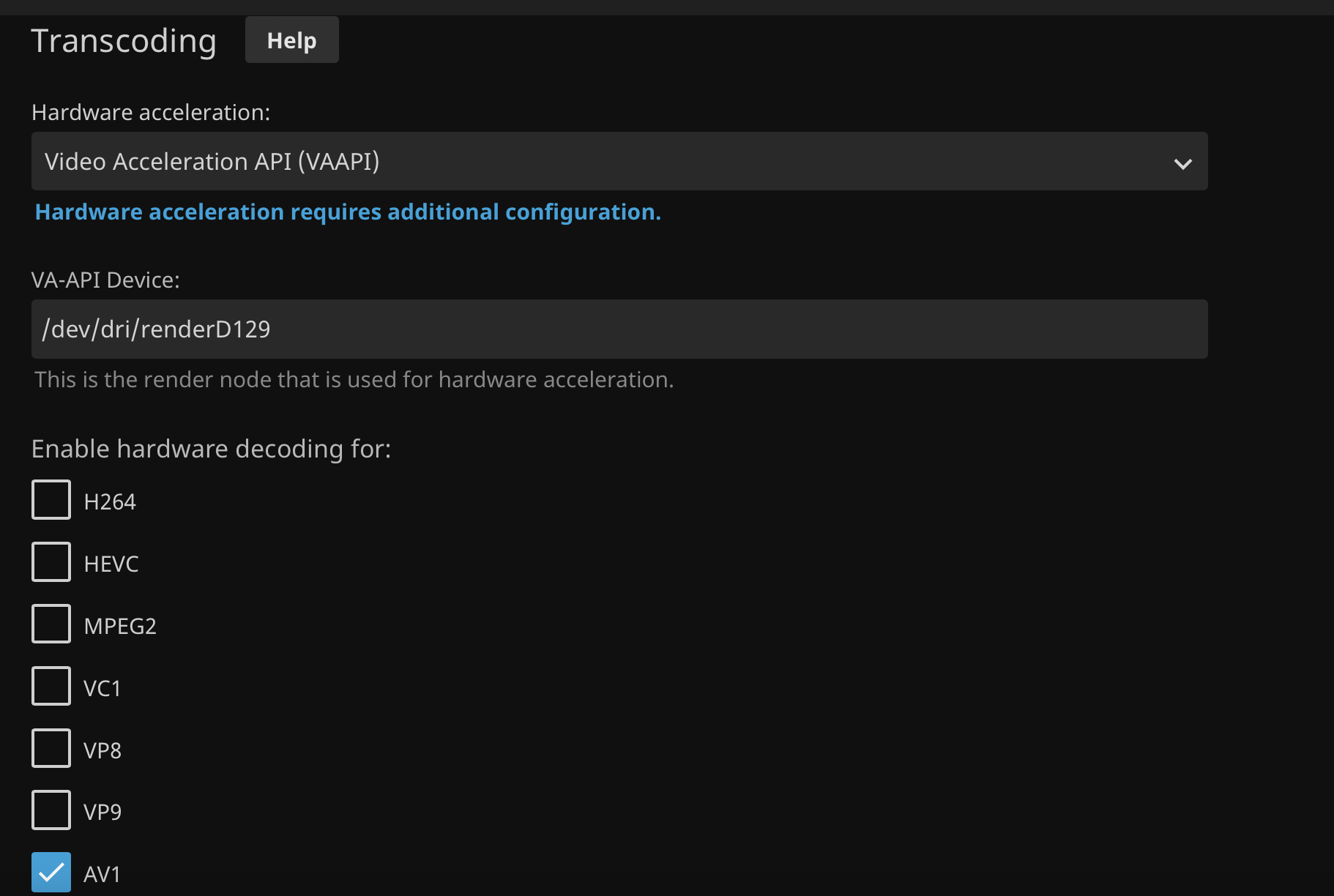Click the H264 label text
1334x896 pixels.
click(x=110, y=502)
